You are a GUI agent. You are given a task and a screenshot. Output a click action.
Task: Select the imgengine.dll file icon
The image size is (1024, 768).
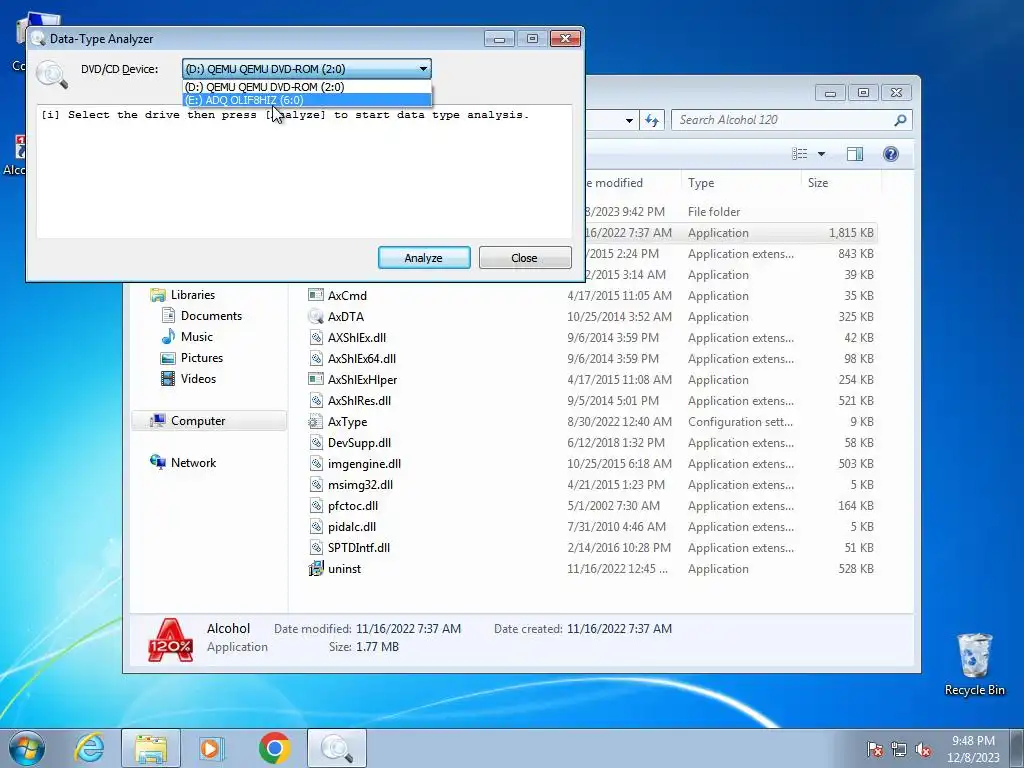(315, 464)
